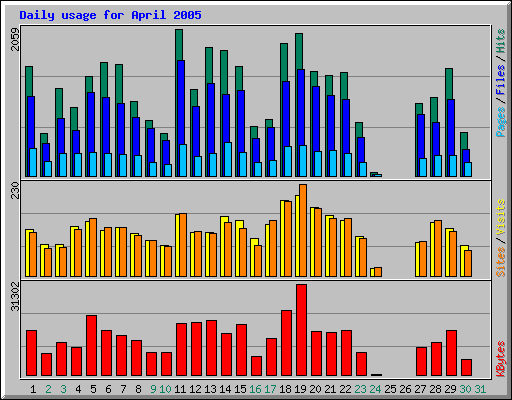Screen dimensions: 512x400
Task: Click the orange visits bar for day 19
Action: point(303,230)
